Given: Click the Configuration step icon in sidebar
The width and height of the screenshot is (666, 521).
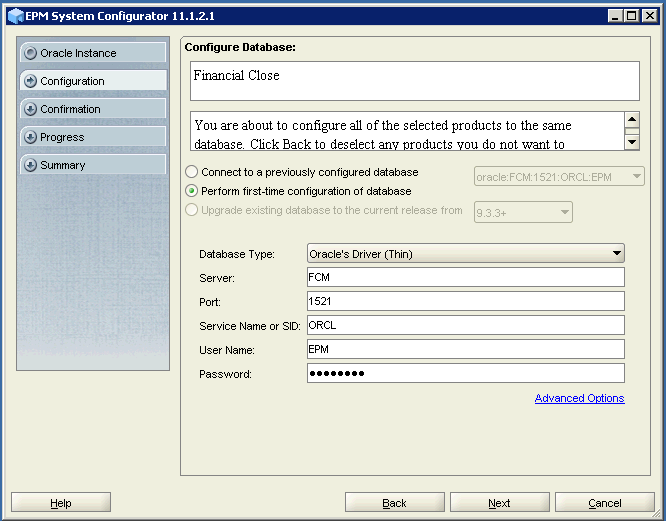Looking at the screenshot, I should click(30, 81).
